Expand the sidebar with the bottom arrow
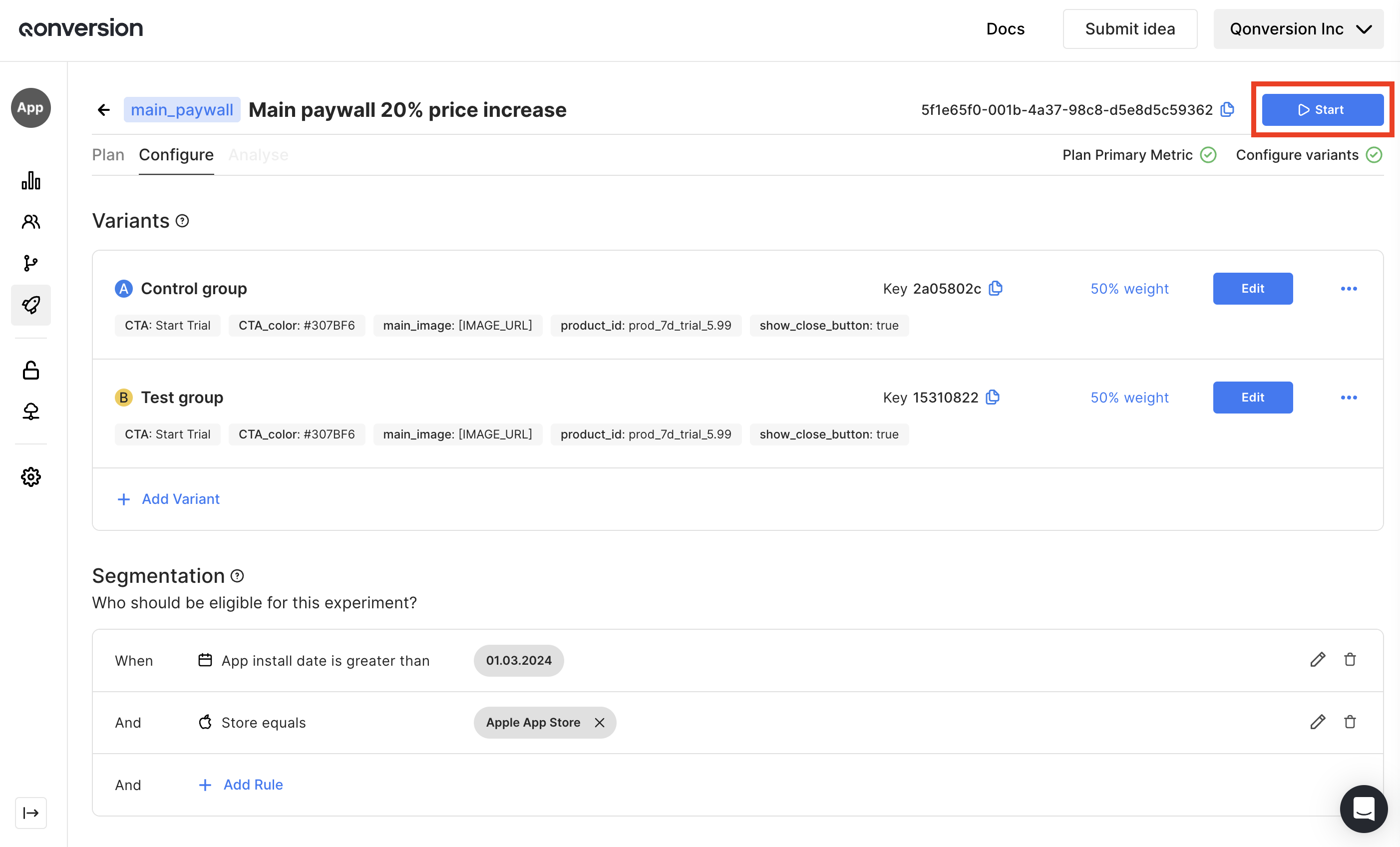1400x847 pixels. [30, 813]
